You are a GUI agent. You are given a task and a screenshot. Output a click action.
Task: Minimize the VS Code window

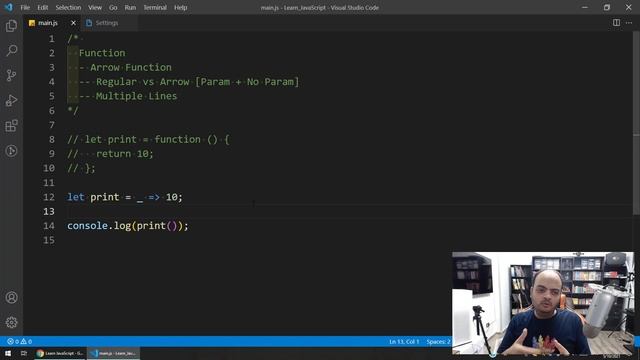(x=585, y=7)
